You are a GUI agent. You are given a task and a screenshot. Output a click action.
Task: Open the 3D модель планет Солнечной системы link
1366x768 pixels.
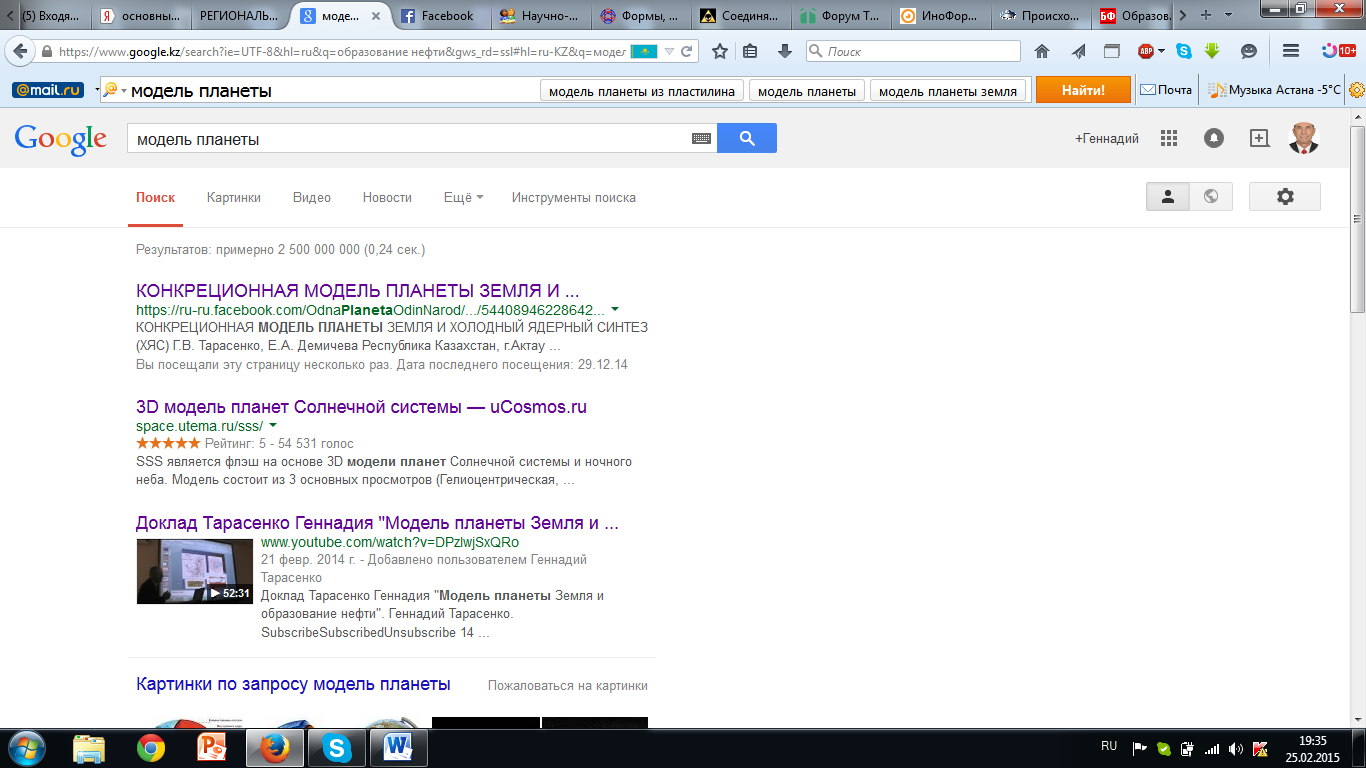361,407
